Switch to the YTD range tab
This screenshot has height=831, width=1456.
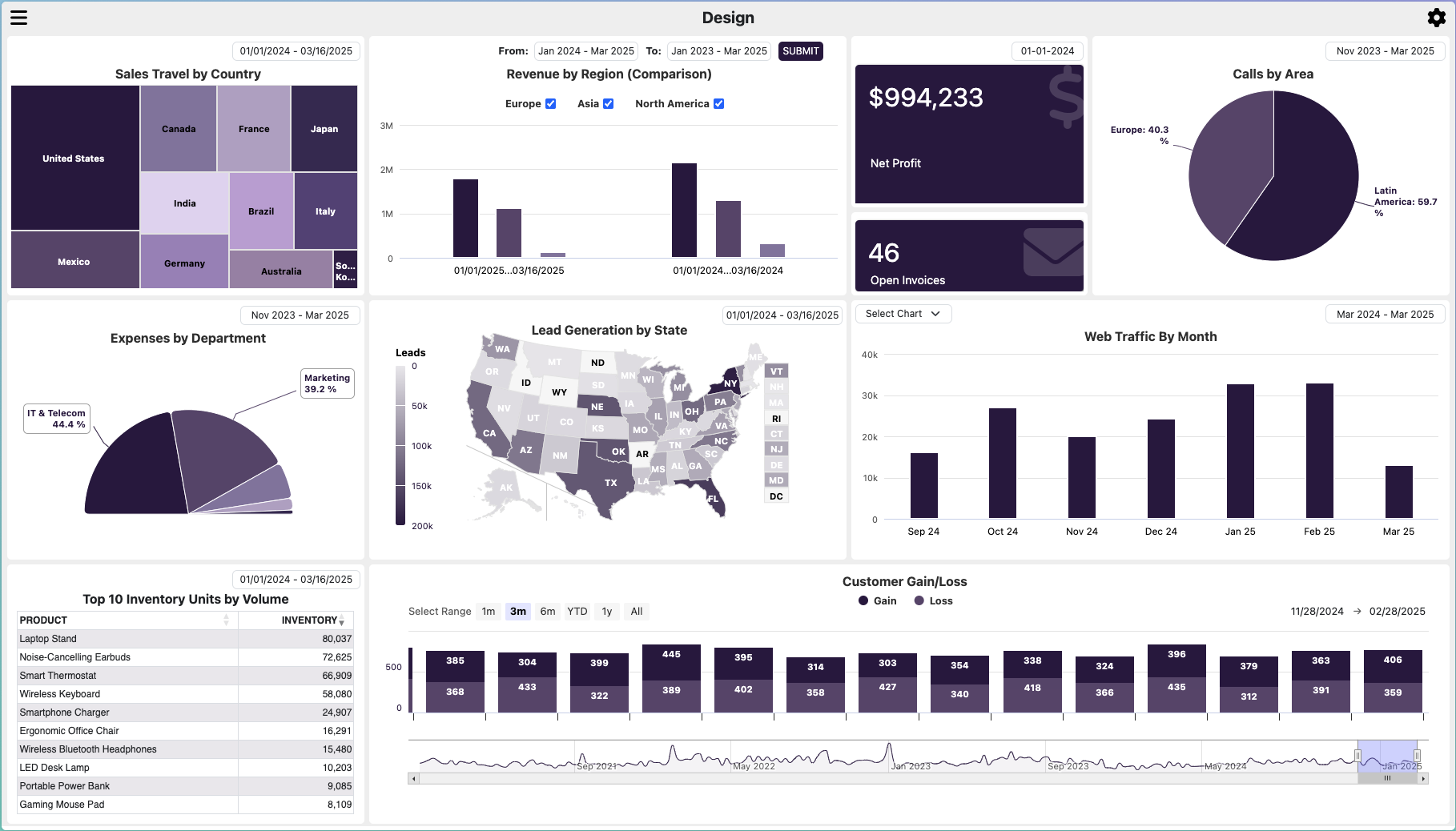click(x=577, y=611)
